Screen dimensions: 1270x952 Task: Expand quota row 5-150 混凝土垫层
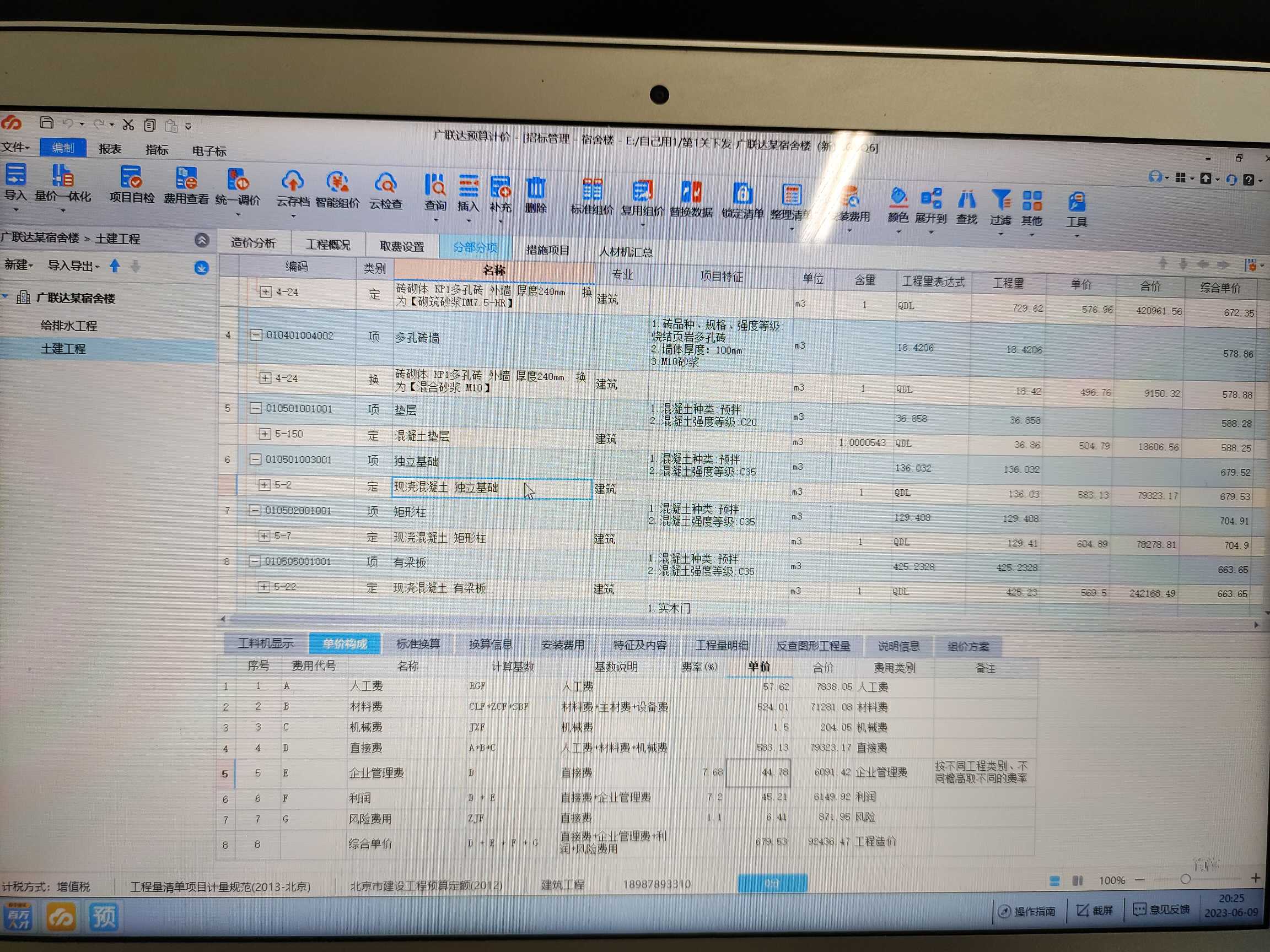point(264,434)
